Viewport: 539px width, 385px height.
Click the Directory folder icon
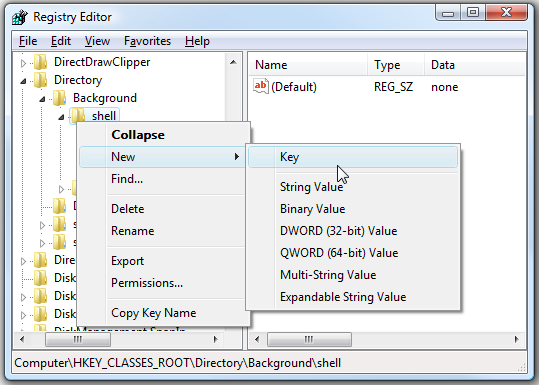point(41,80)
